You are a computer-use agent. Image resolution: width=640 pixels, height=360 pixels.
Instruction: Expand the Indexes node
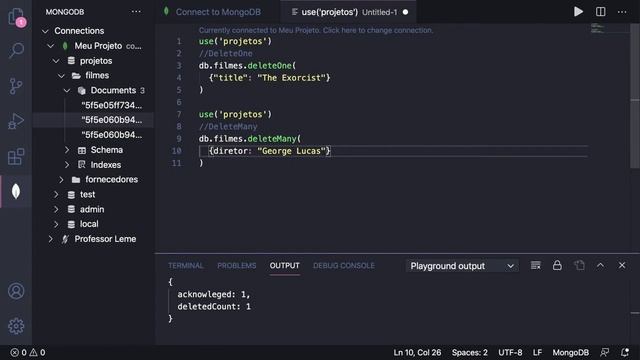coord(67,165)
